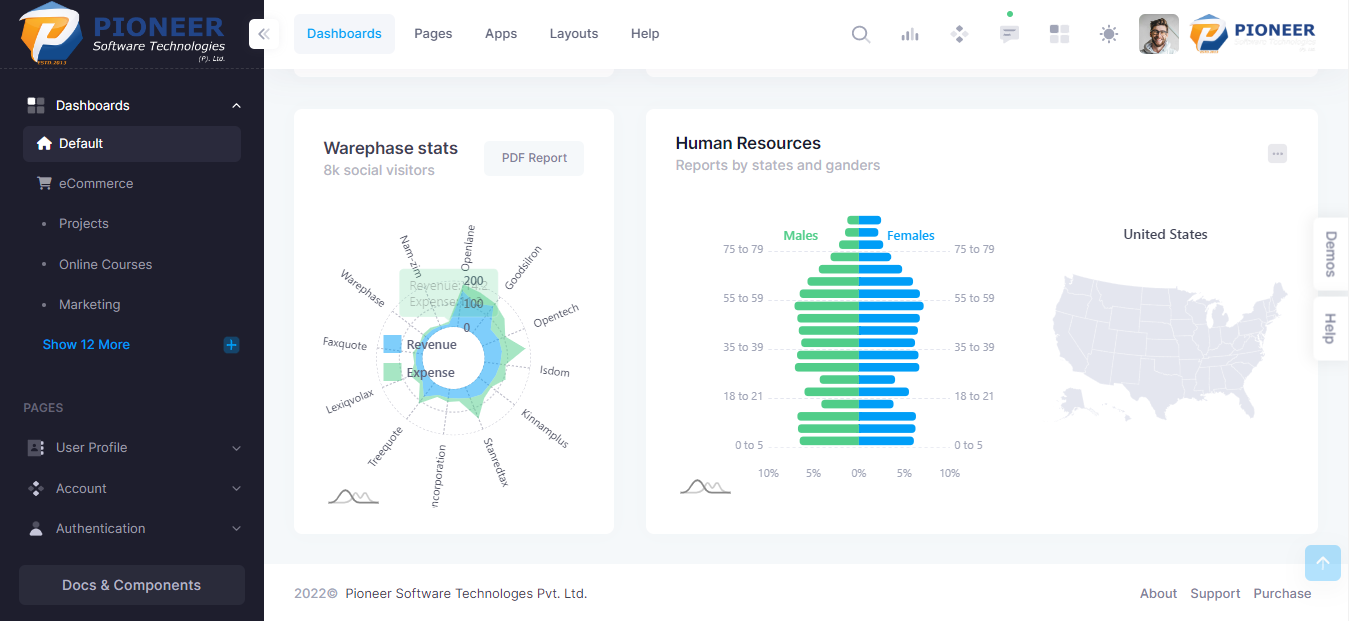
Task: Expand the Authentication menu
Action: click(x=132, y=529)
